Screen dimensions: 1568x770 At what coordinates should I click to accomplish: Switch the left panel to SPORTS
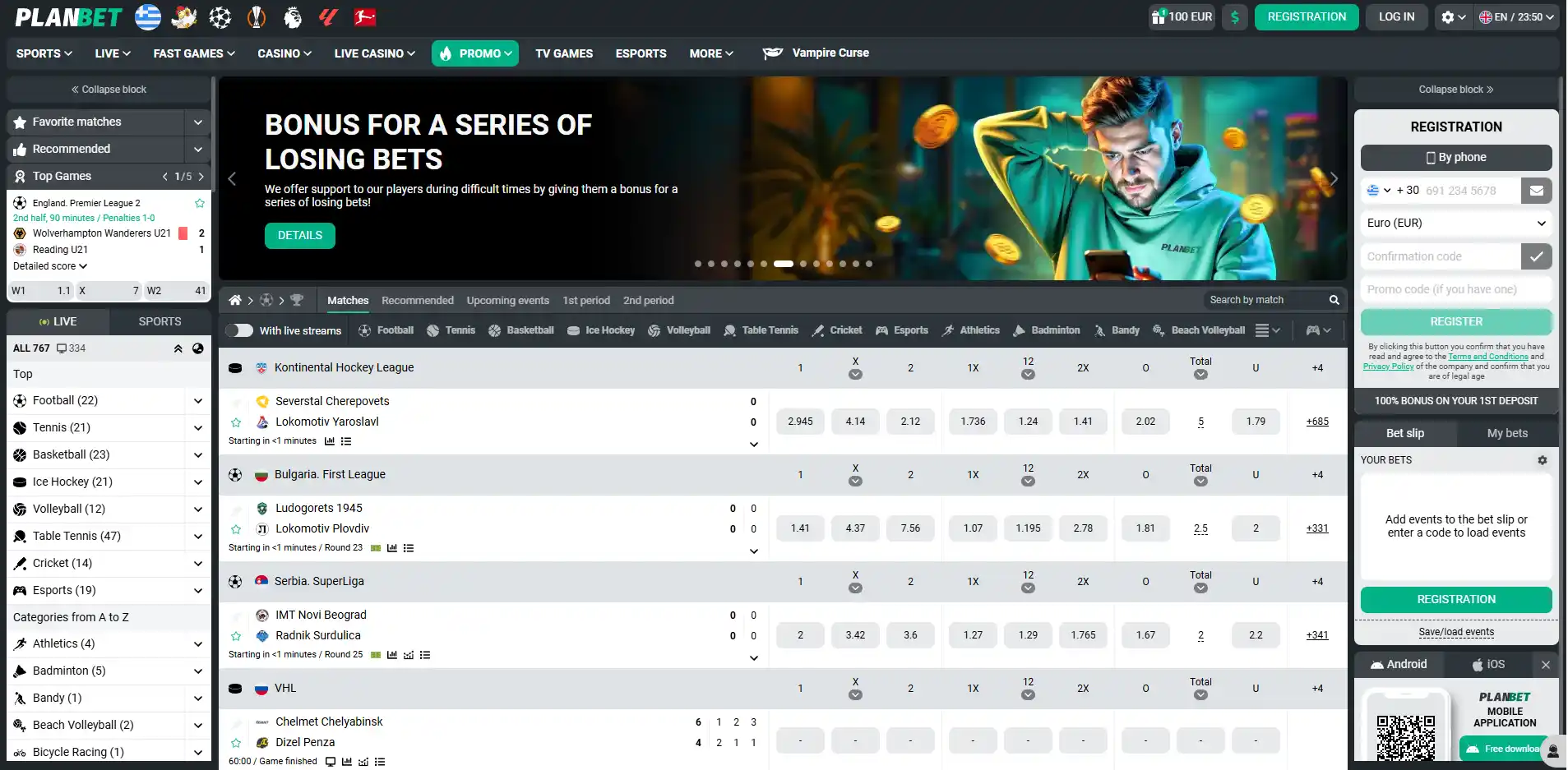(x=160, y=321)
